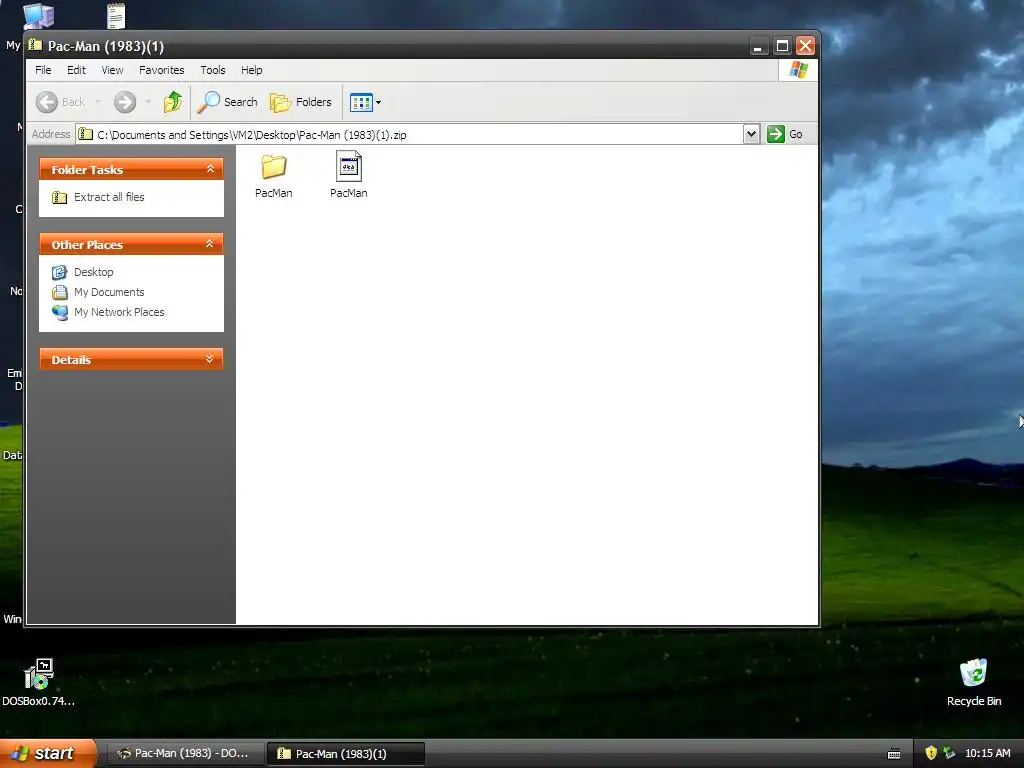The height and width of the screenshot is (768, 1024).
Task: Open the Help menu
Action: [x=251, y=70]
